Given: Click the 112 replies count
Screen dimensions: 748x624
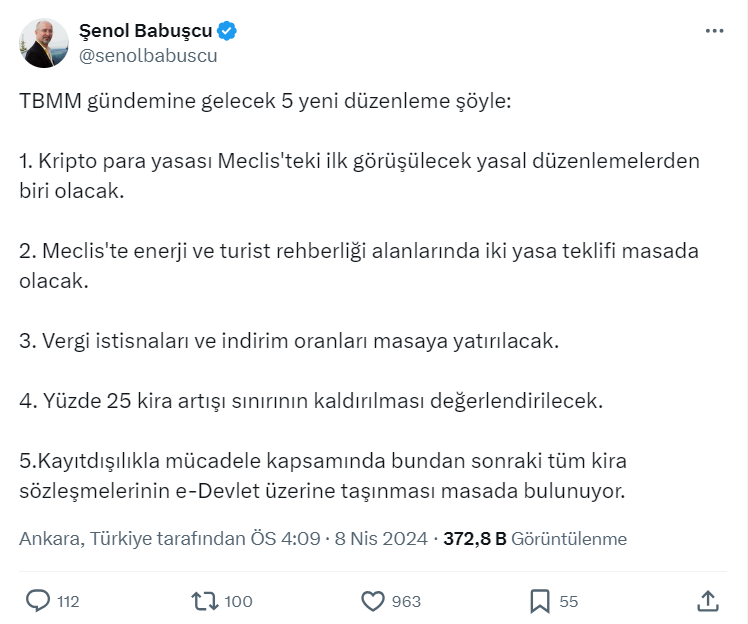Looking at the screenshot, I should [x=68, y=601].
